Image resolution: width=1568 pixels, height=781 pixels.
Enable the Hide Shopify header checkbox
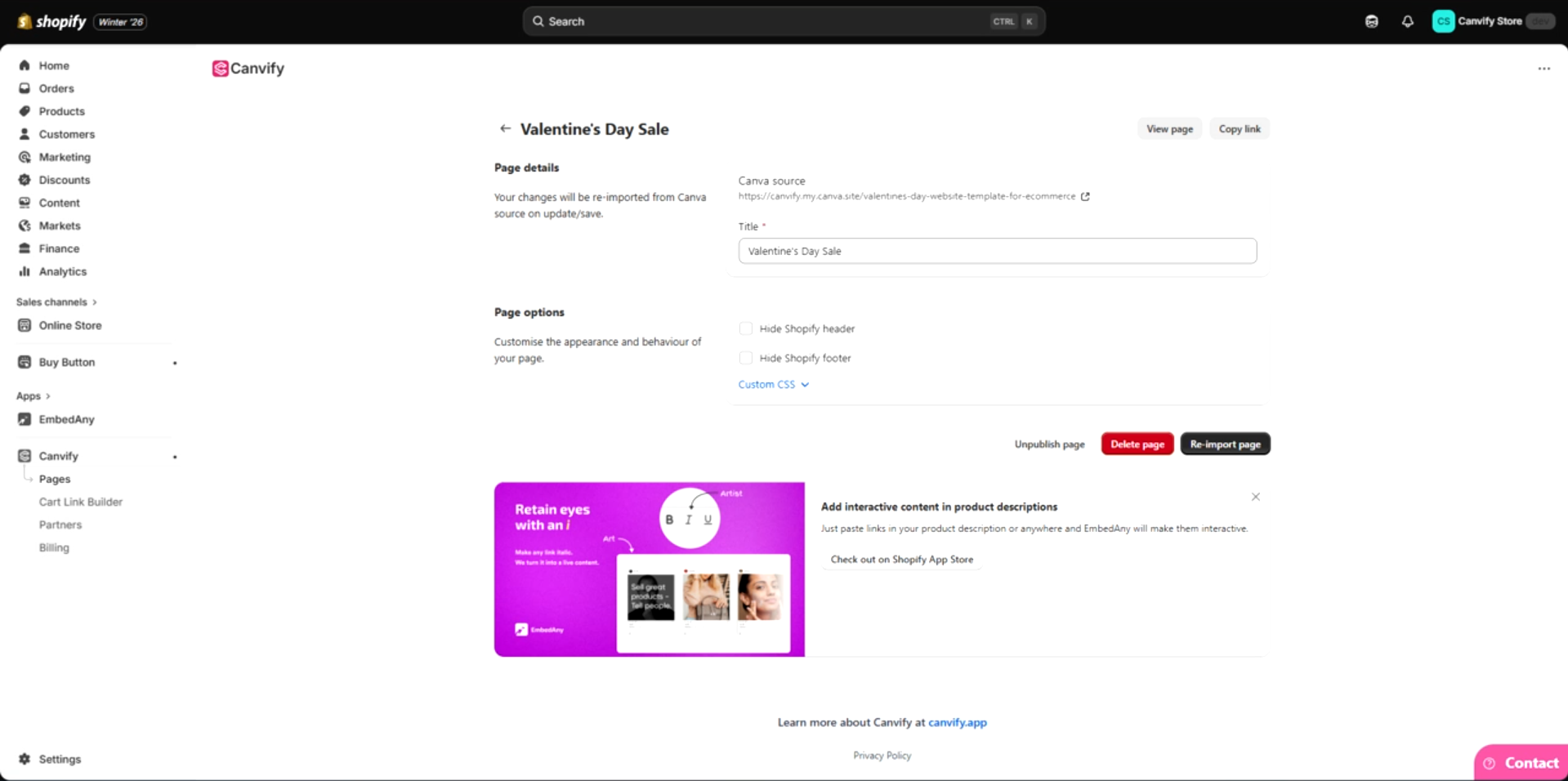click(745, 328)
